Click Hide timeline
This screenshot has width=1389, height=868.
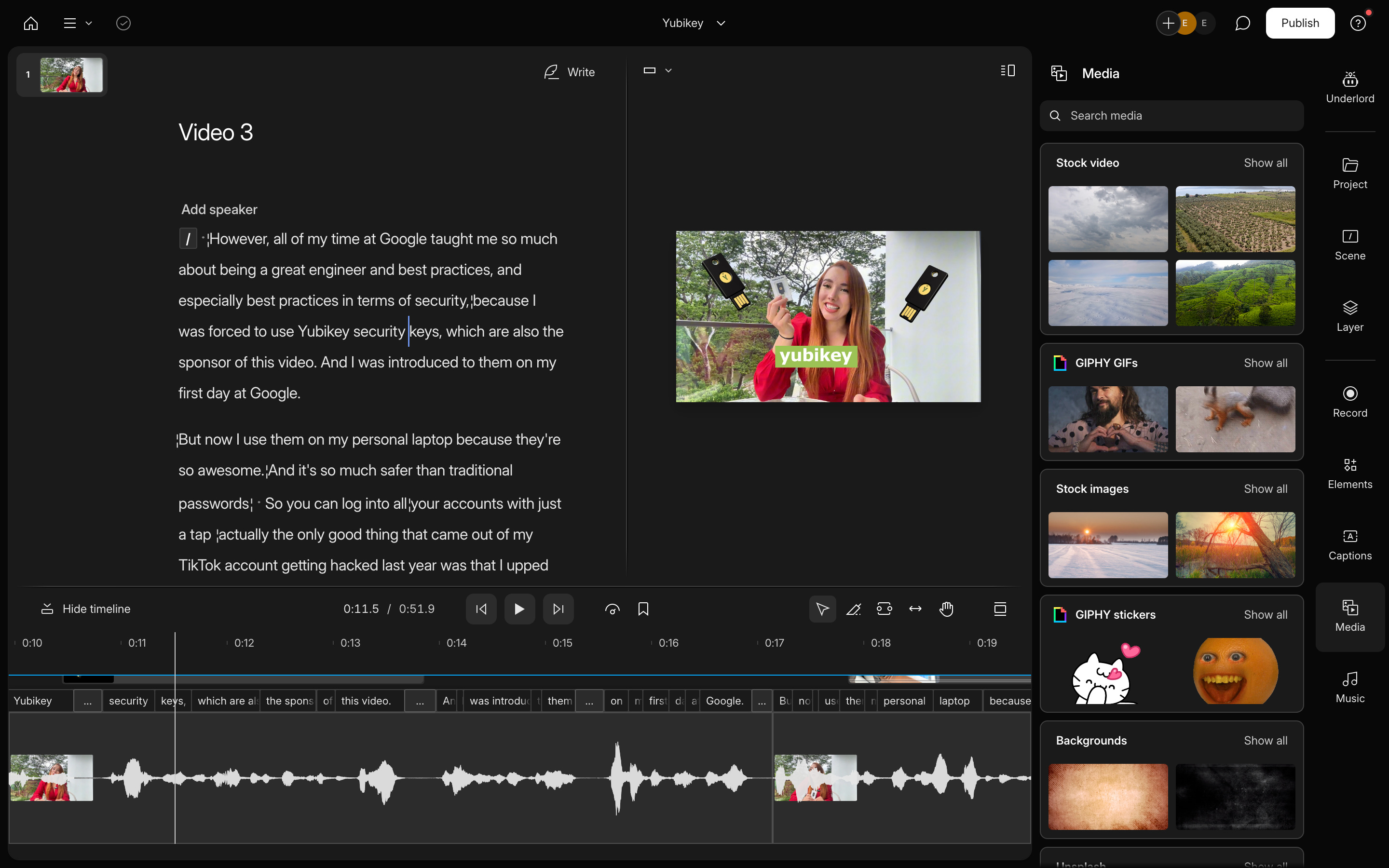coord(85,609)
